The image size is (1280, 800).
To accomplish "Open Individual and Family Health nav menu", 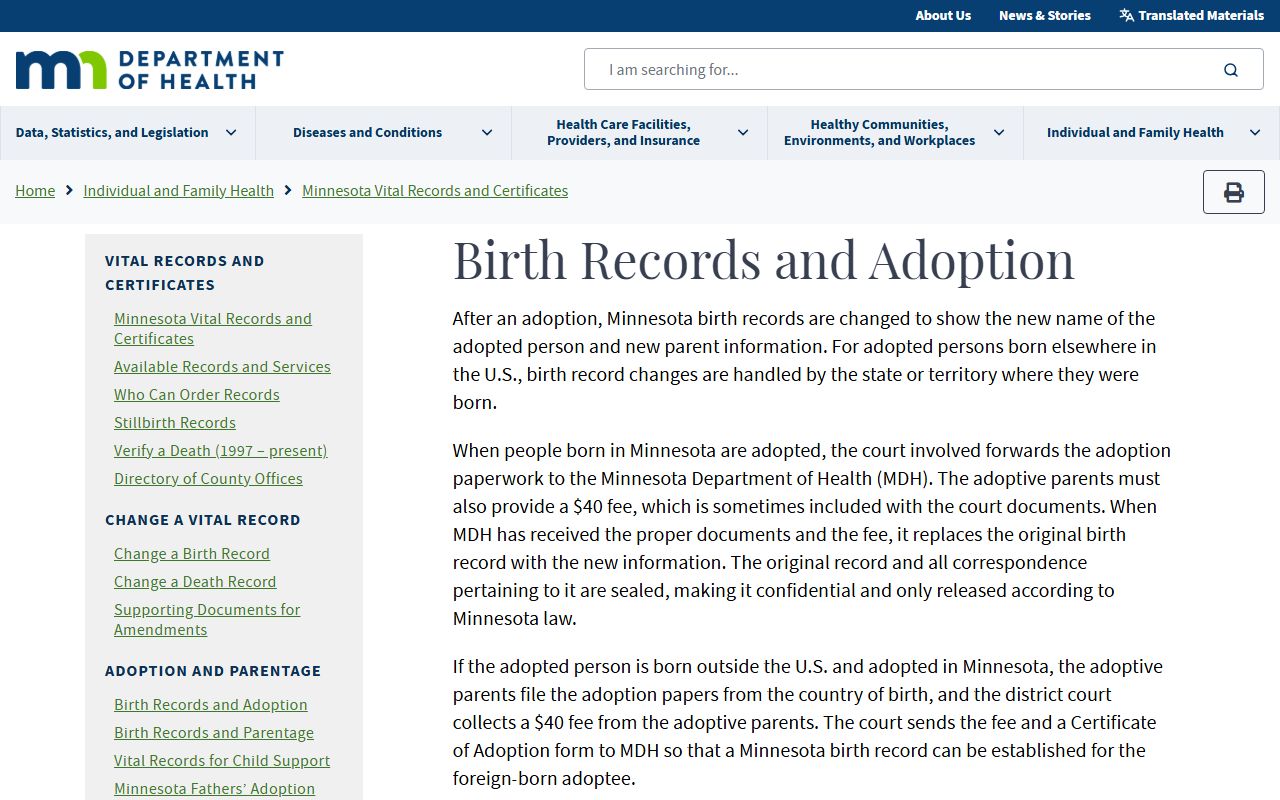I will [1135, 132].
